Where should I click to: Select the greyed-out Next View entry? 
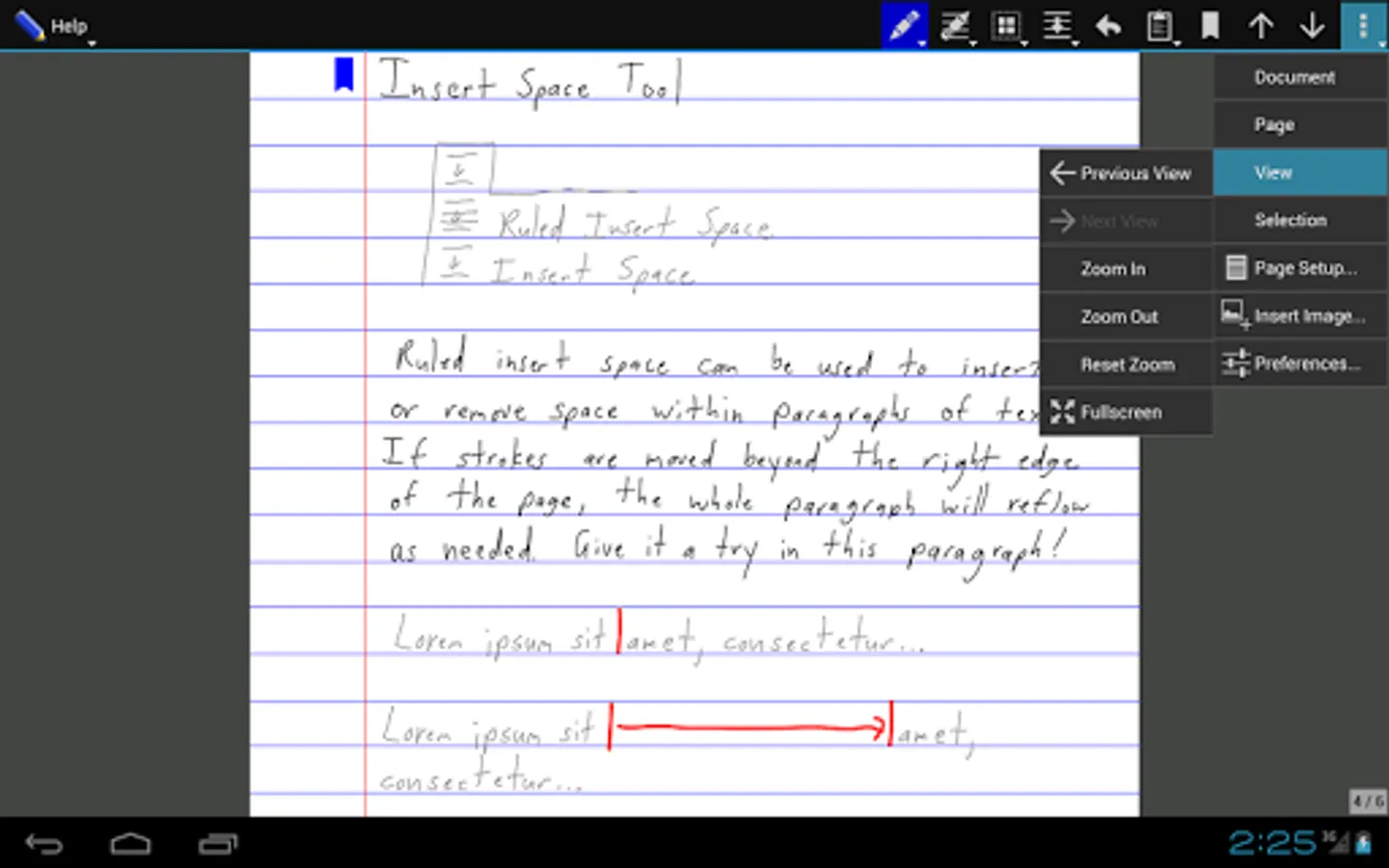[1126, 221]
